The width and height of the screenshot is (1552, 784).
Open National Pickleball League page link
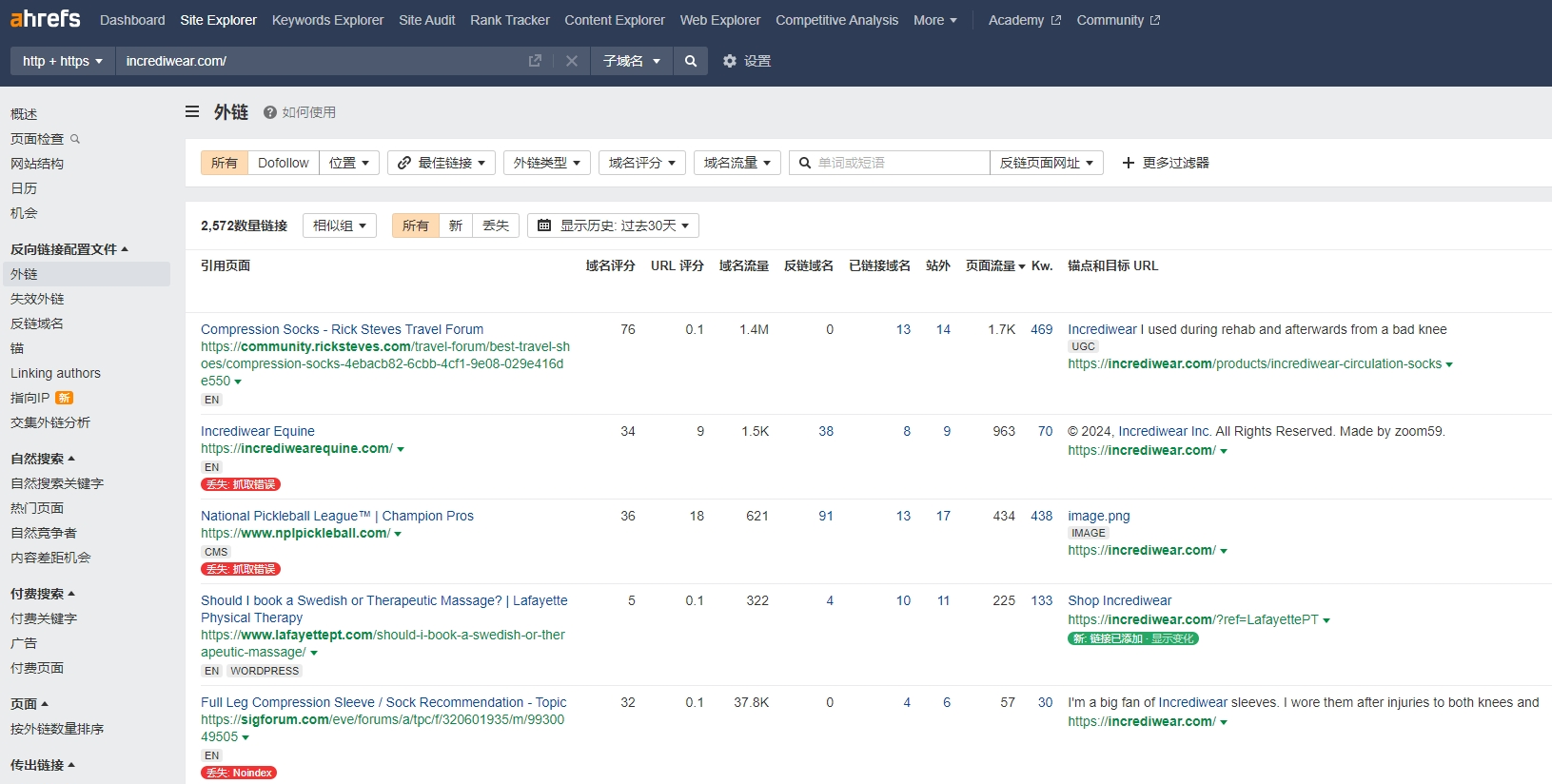pyautogui.click(x=337, y=516)
